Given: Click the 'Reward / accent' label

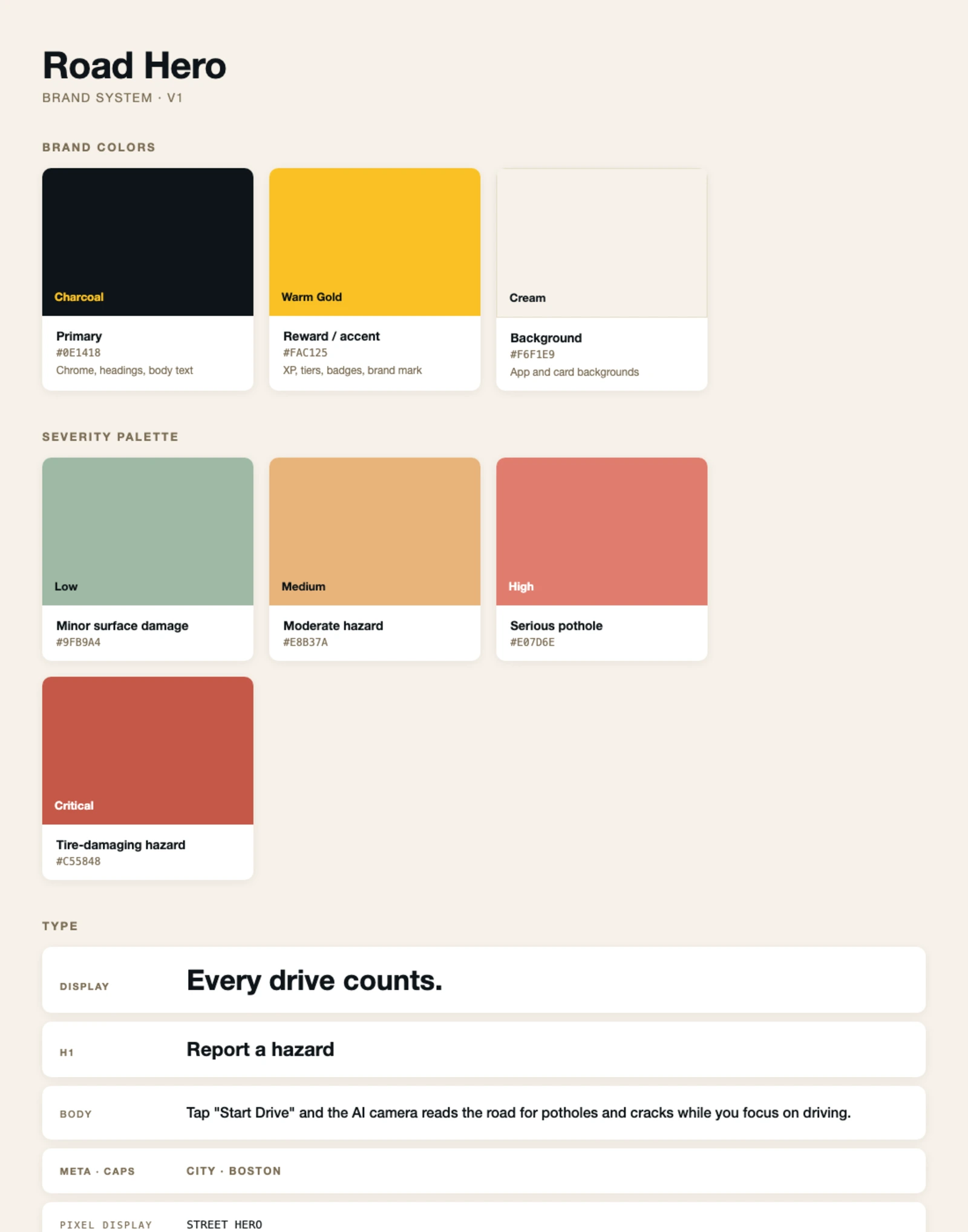Looking at the screenshot, I should point(332,336).
